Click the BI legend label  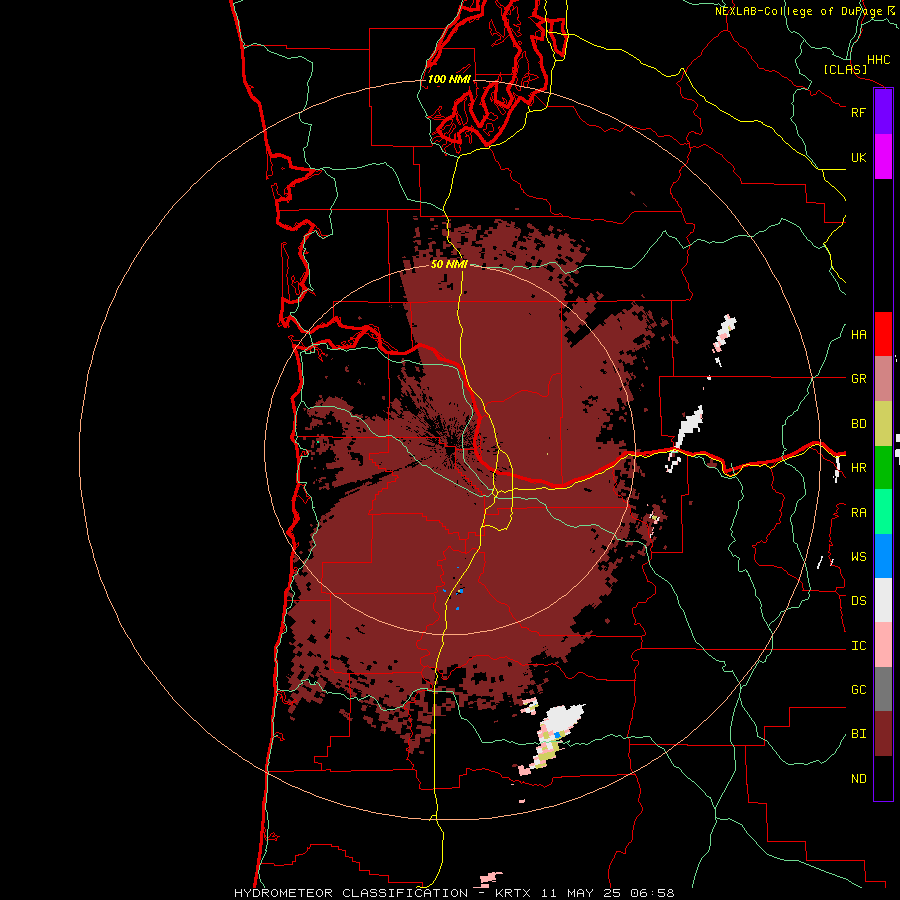tap(858, 734)
